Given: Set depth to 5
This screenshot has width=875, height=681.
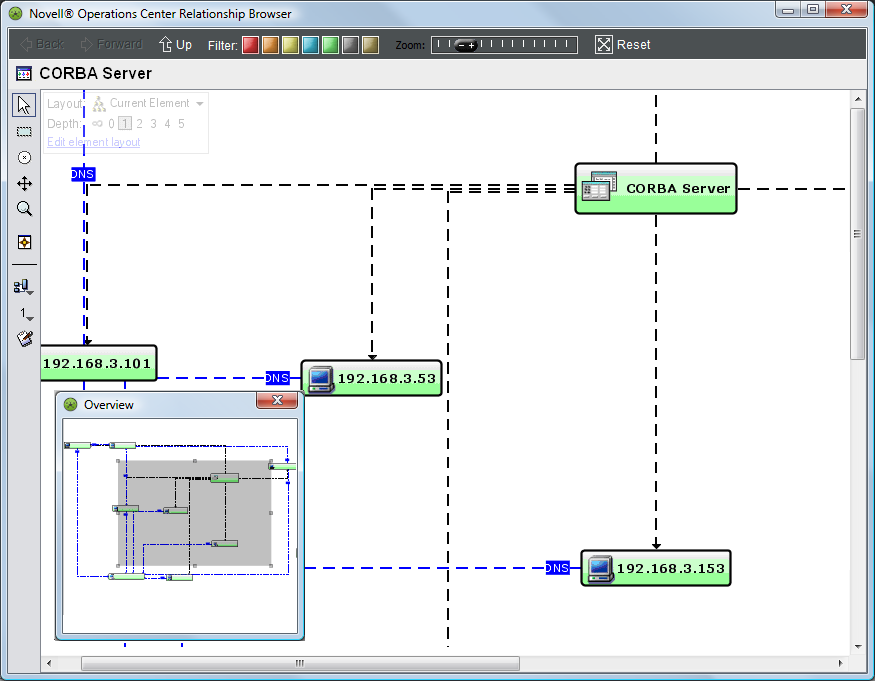Looking at the screenshot, I should tap(181, 123).
